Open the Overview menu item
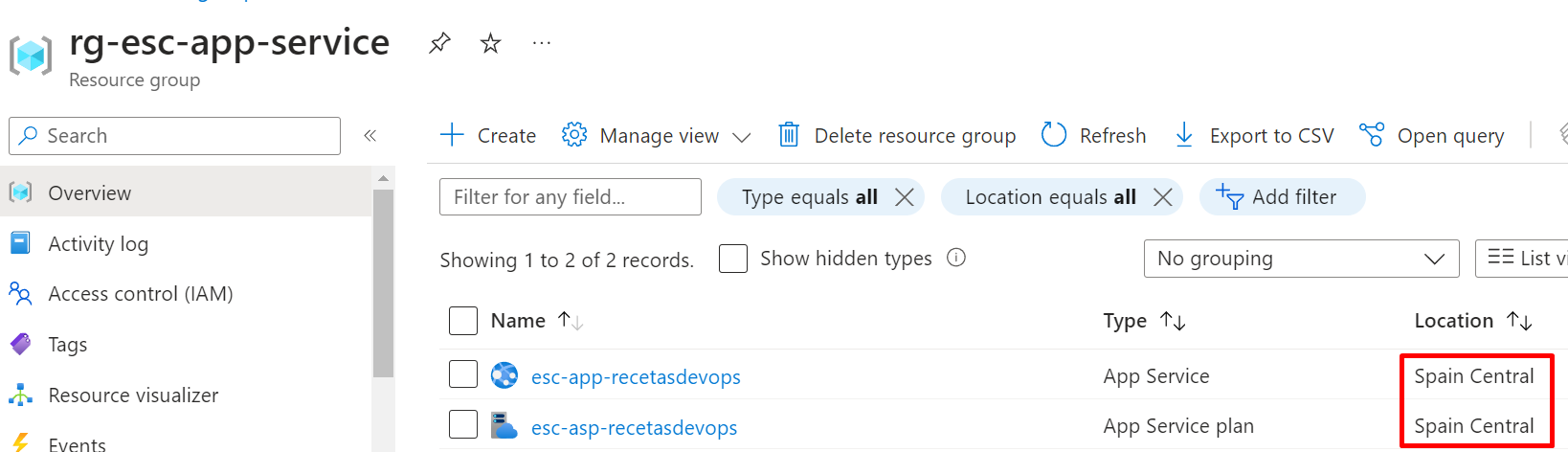Screen dimensions: 1568x452 pyautogui.click(x=186, y=192)
